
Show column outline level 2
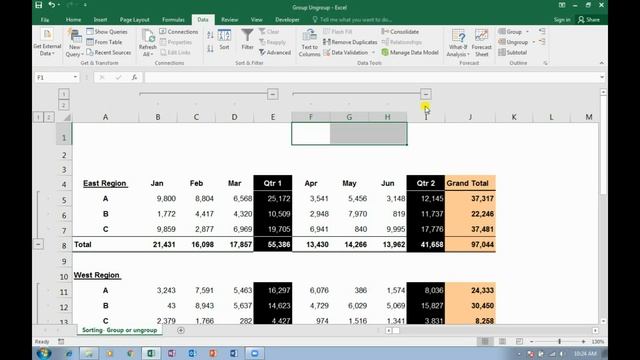[64, 105]
